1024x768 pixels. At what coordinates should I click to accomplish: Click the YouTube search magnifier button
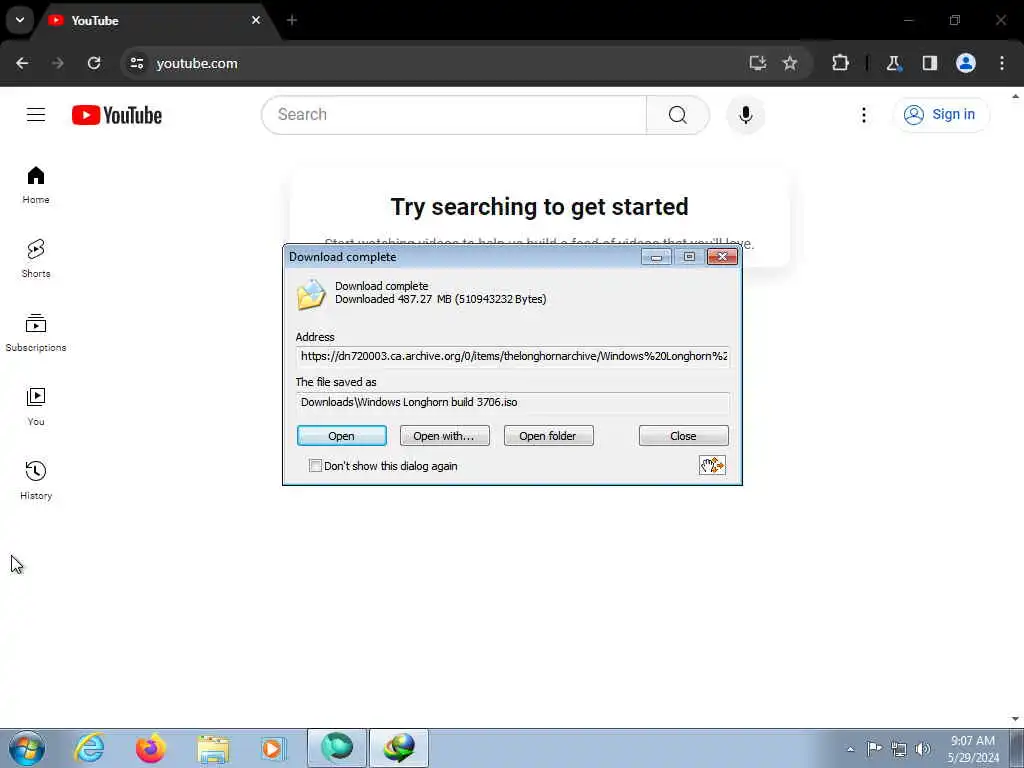tap(678, 115)
